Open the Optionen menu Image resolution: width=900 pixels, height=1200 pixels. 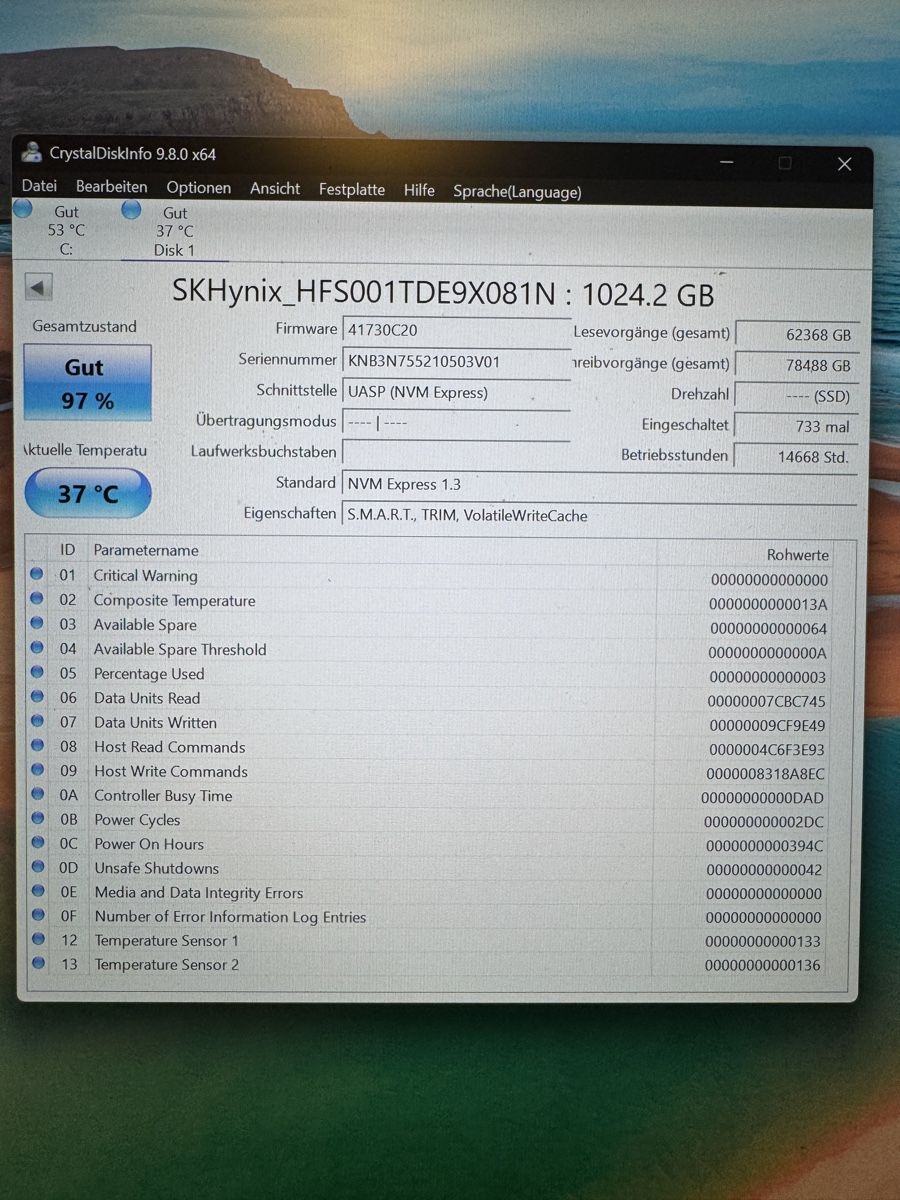point(198,188)
